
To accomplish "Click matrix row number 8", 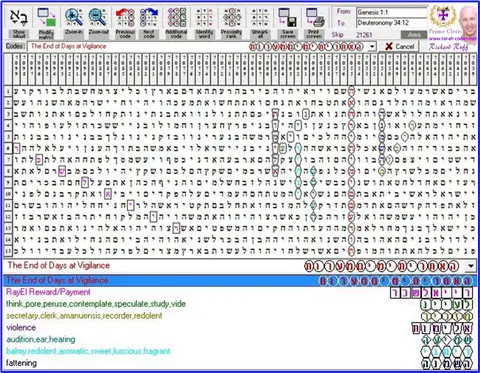I will tap(8, 171).
